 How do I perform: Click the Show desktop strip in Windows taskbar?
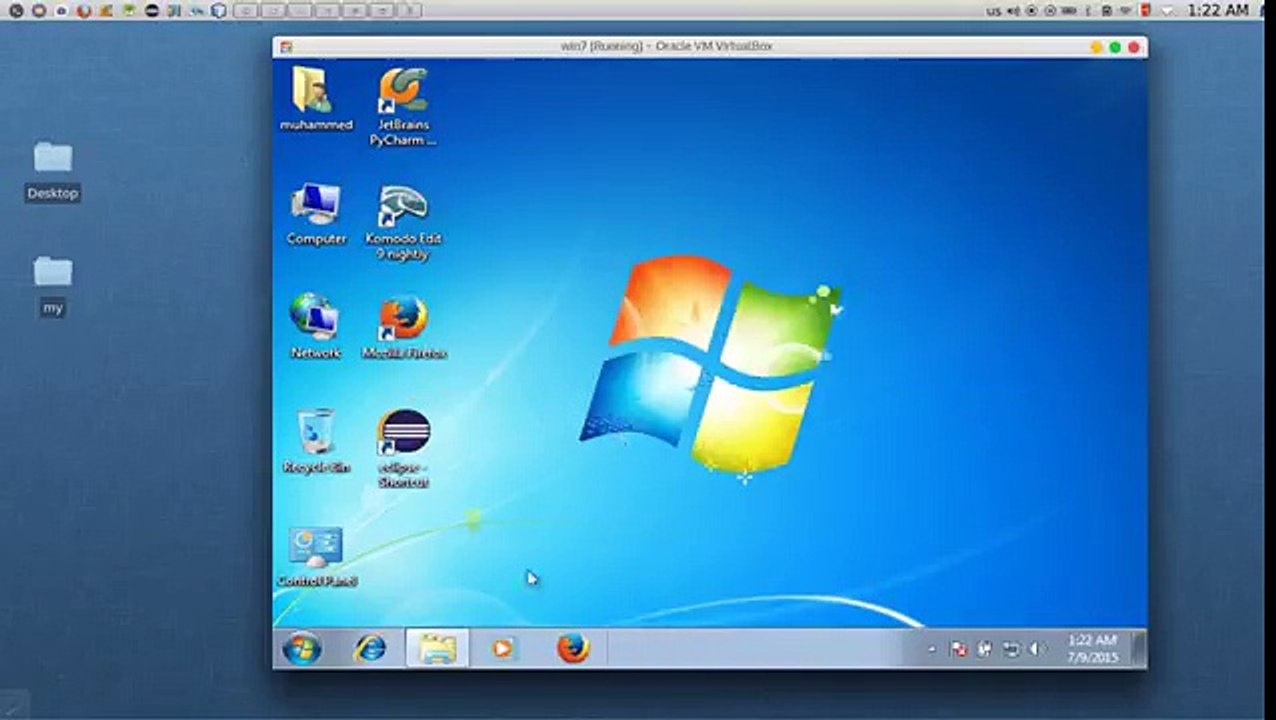point(1140,649)
